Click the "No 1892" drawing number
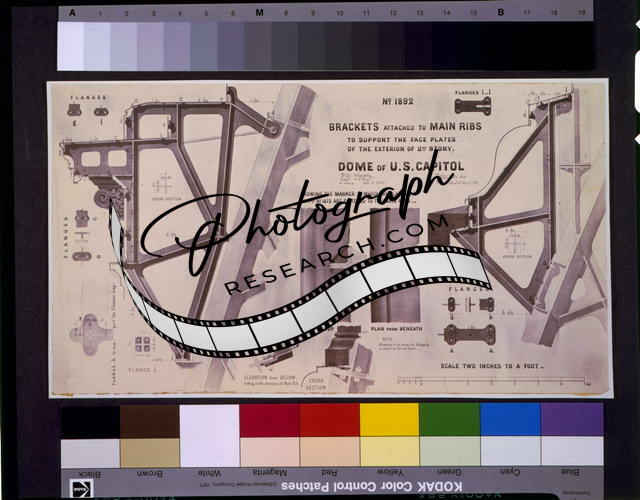This screenshot has width=640, height=500. tap(399, 104)
